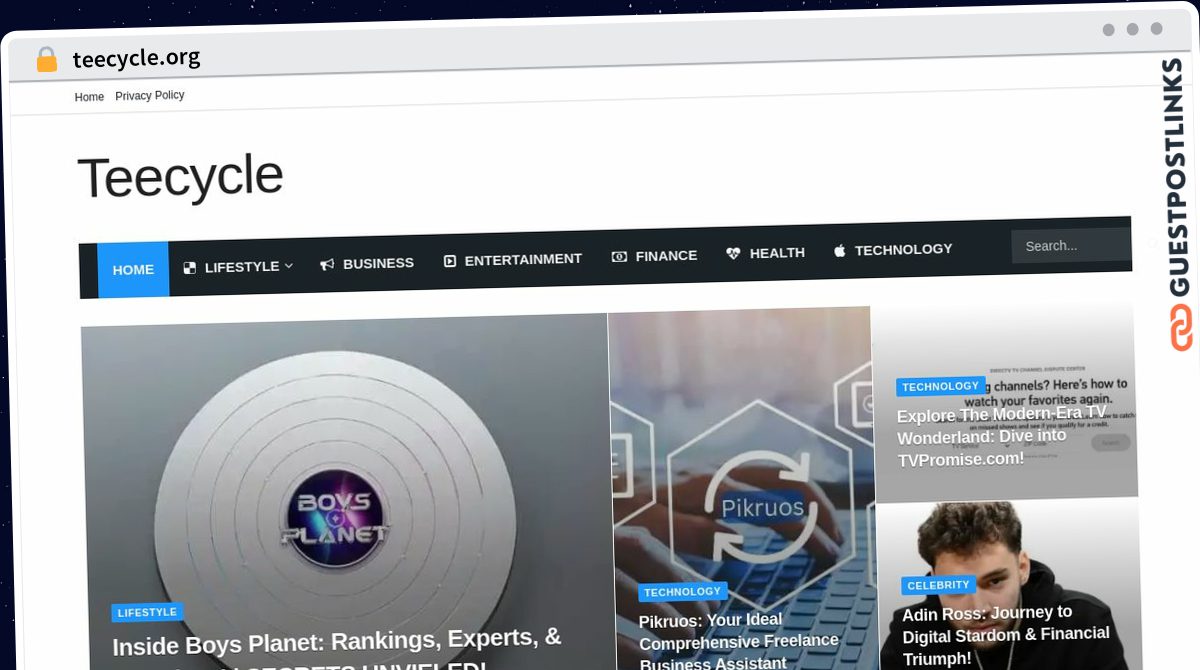Open the Pikruos article thumbnail
Viewport: 1200px width, 670px height.
click(740, 450)
